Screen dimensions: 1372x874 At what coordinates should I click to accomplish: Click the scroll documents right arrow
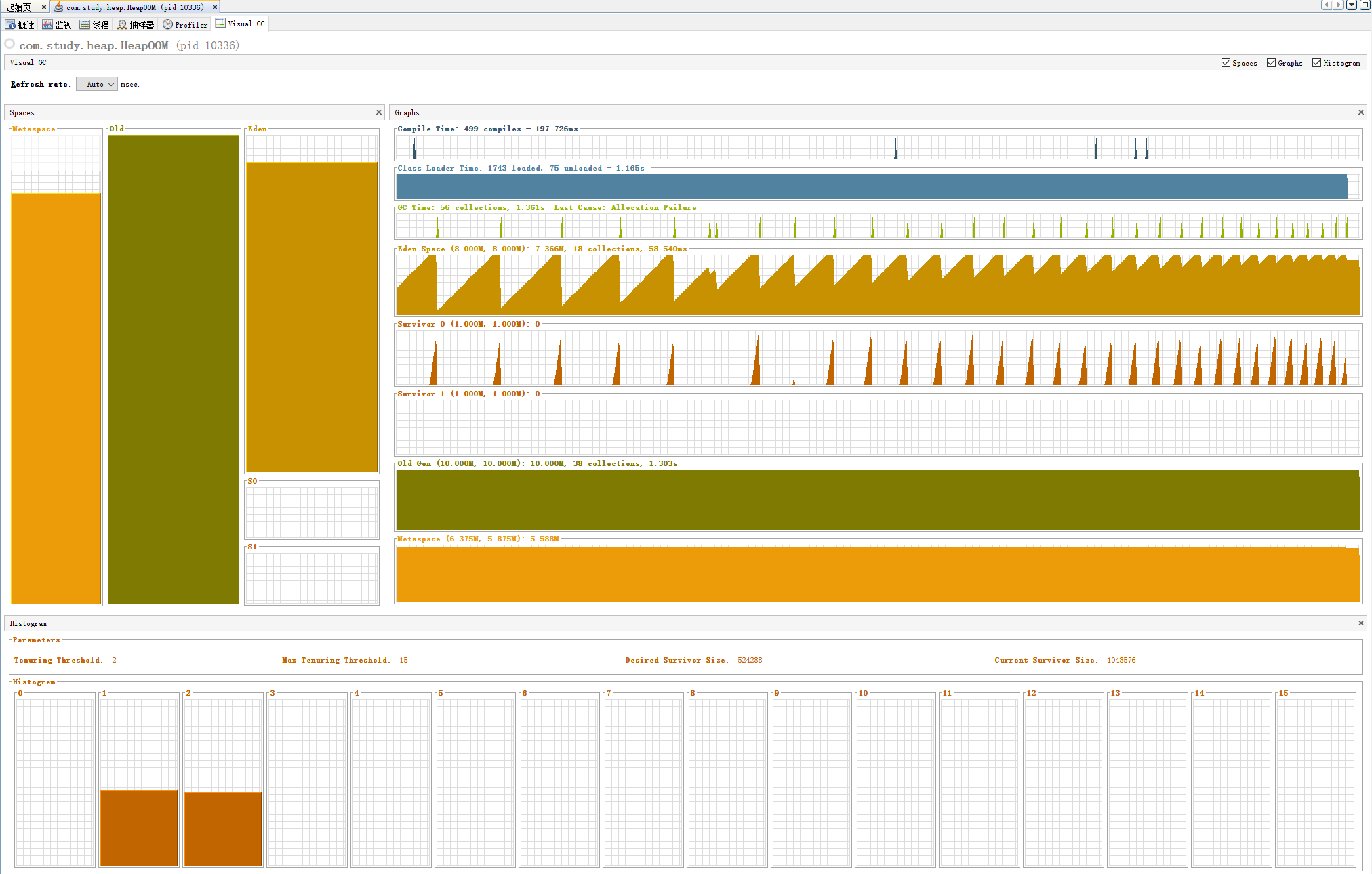[x=1338, y=5]
